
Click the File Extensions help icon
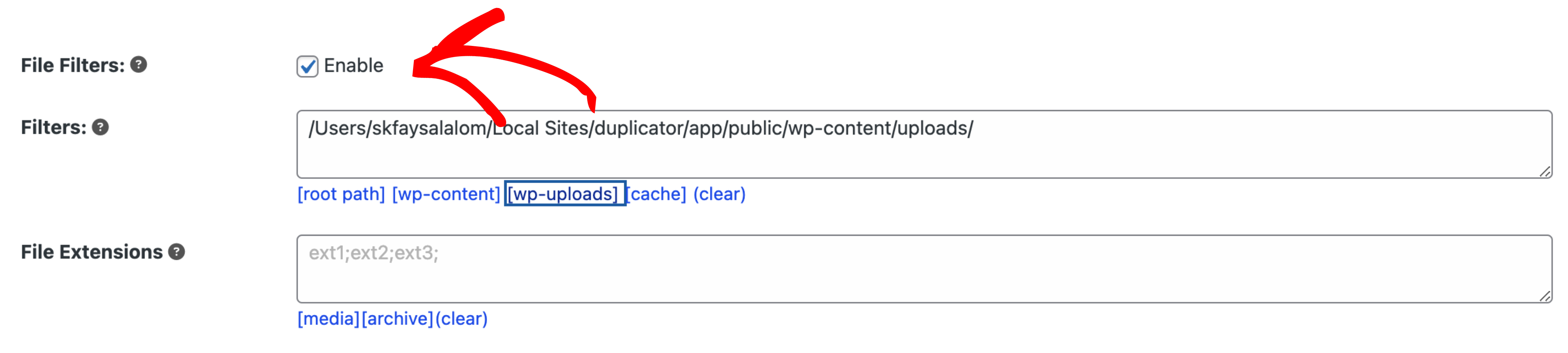coord(176,252)
